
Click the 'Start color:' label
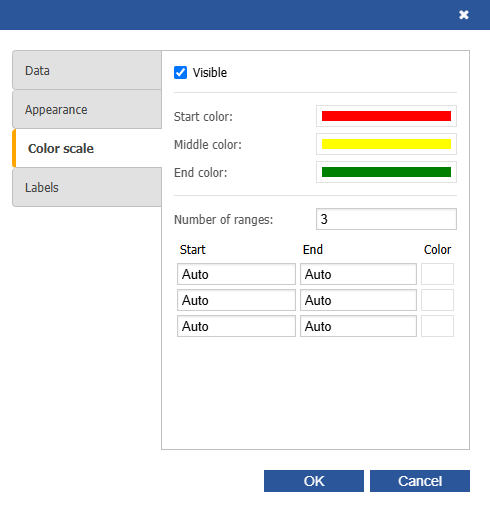(x=203, y=117)
